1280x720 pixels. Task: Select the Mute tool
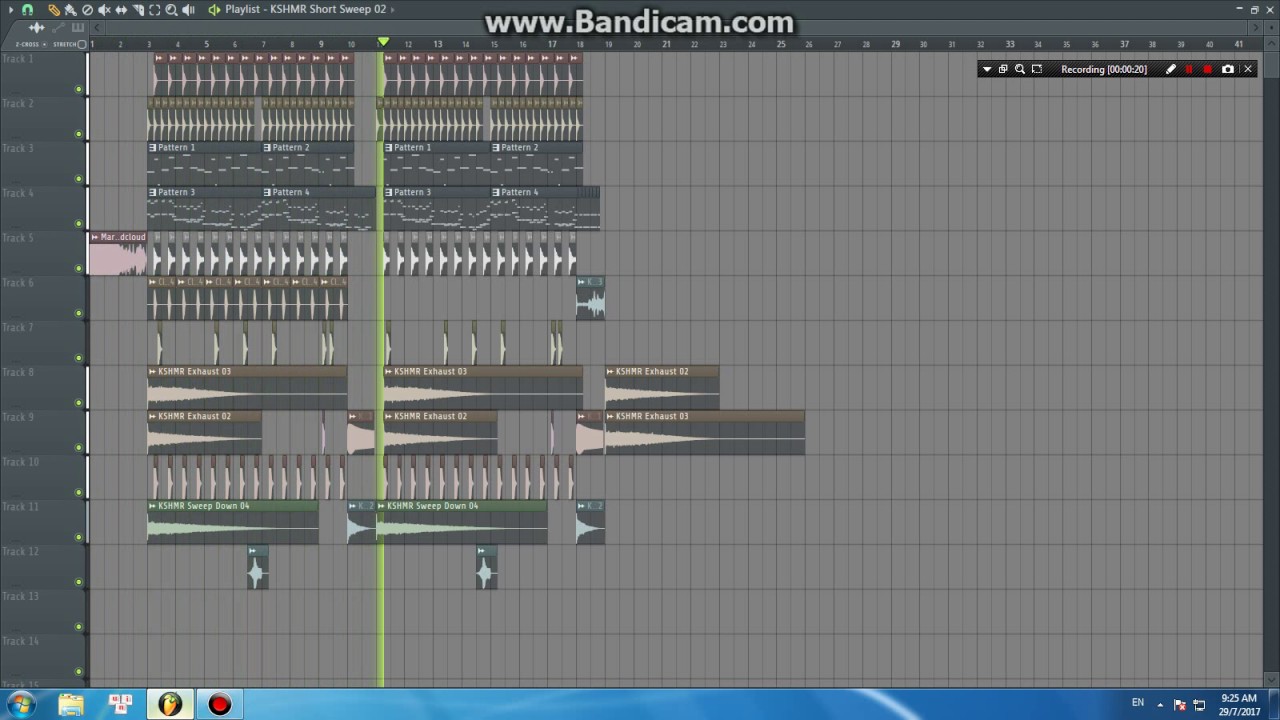pos(104,10)
